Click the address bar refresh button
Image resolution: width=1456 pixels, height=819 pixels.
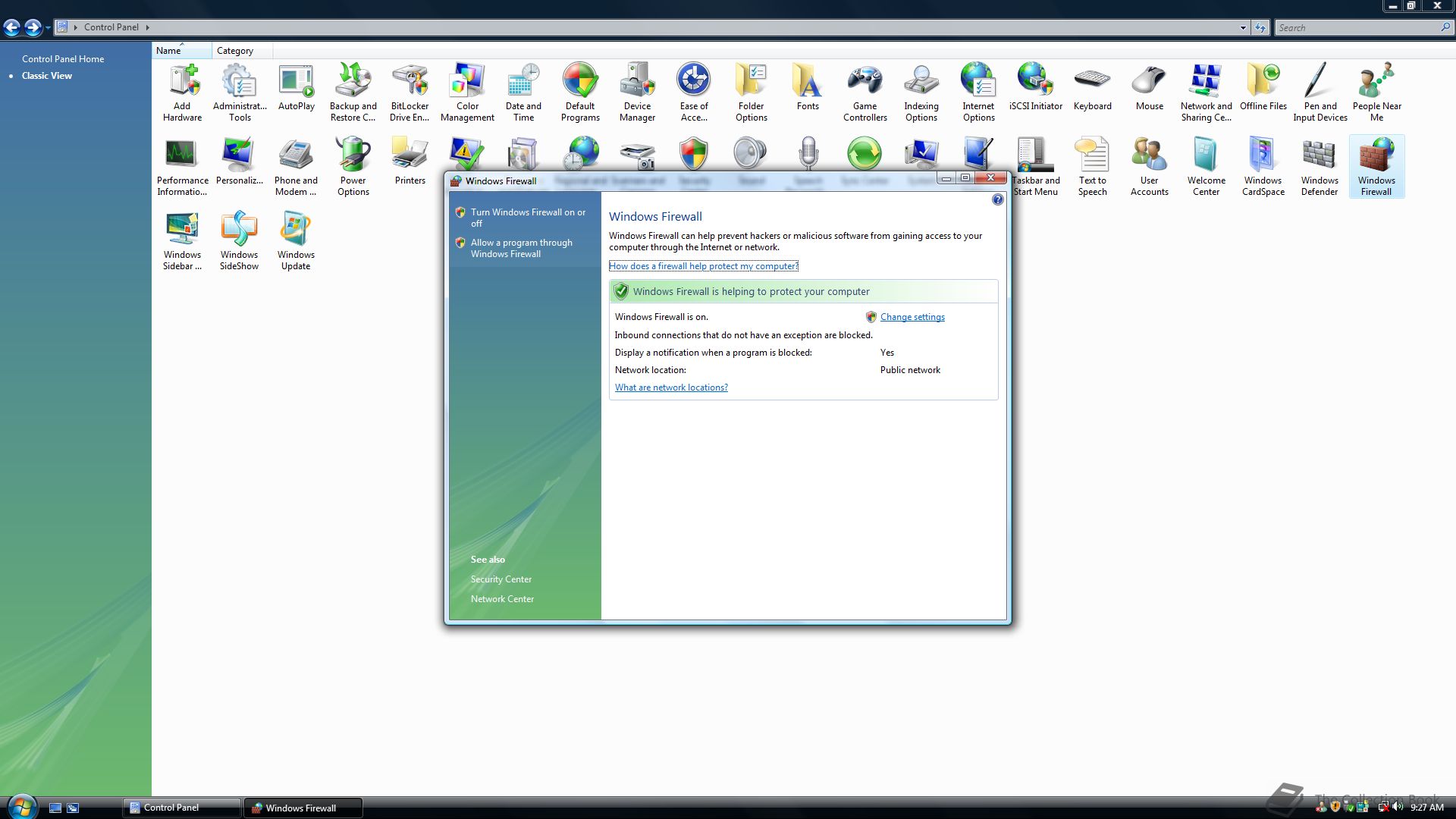[x=1260, y=27]
